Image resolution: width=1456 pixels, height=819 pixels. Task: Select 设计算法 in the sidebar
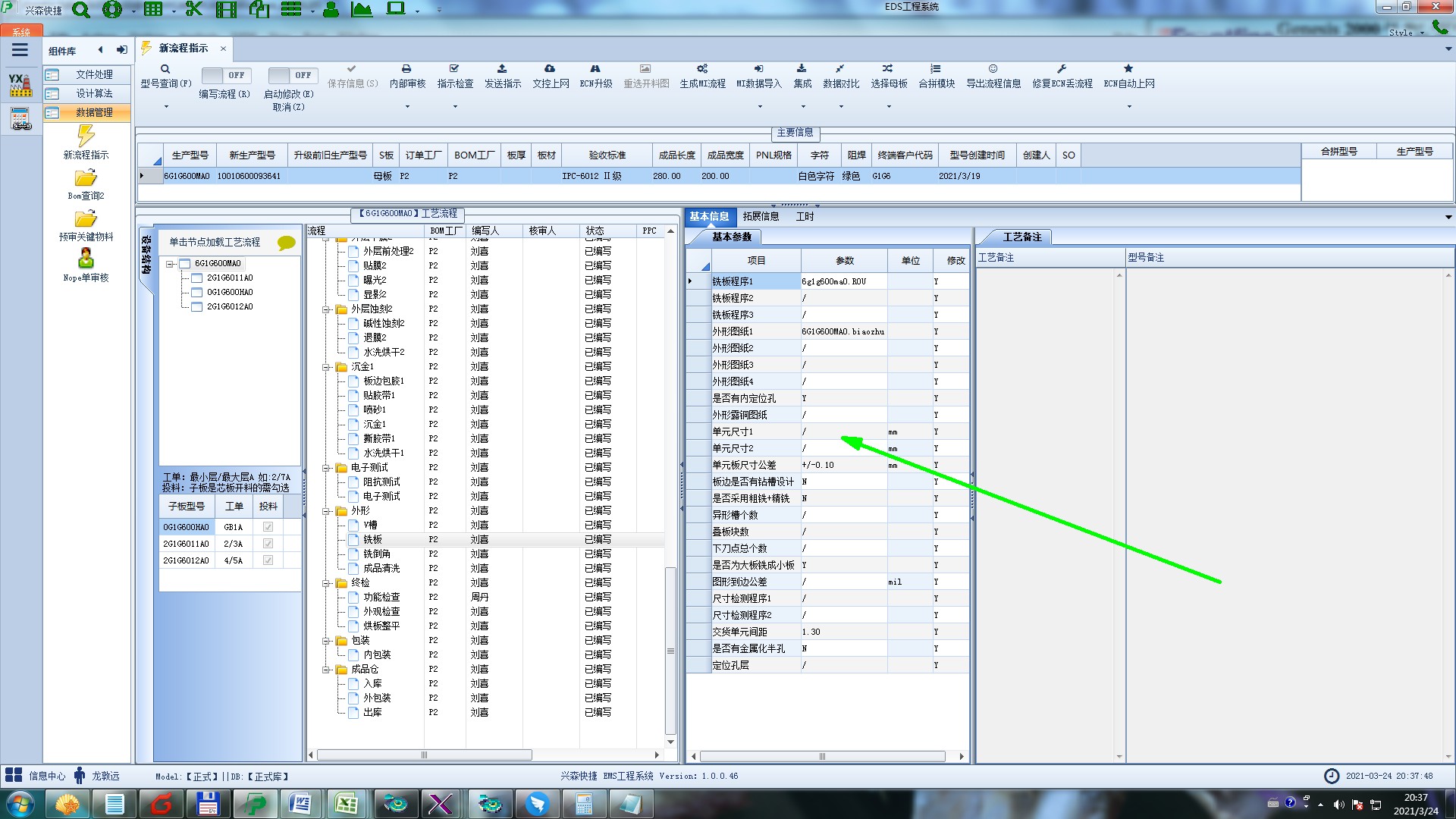coord(94,93)
